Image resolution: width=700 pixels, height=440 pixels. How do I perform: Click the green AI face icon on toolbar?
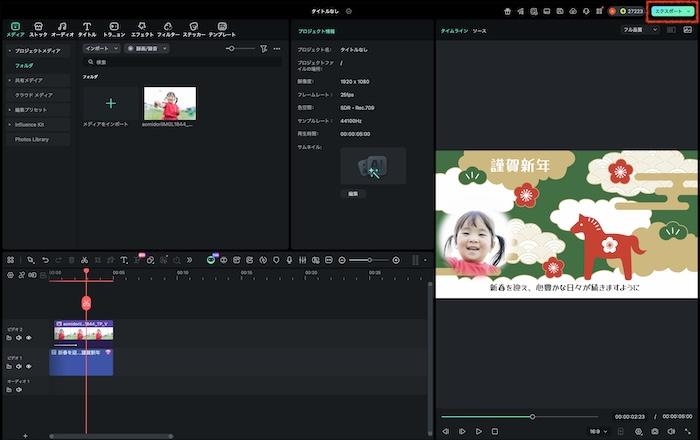click(211, 260)
